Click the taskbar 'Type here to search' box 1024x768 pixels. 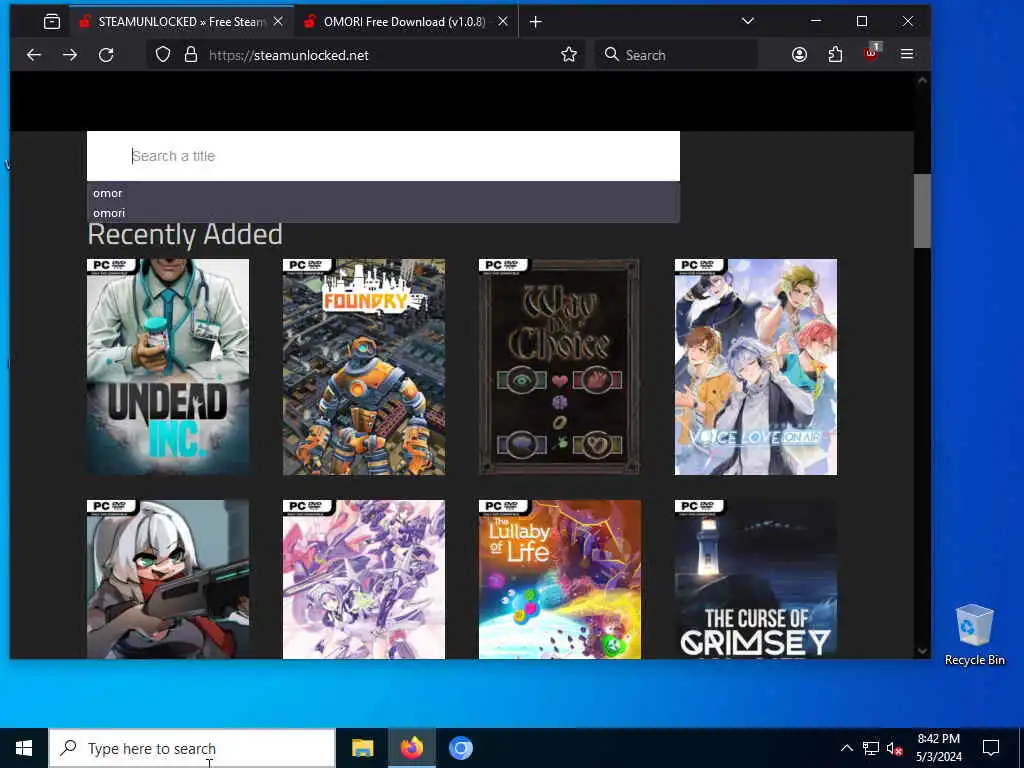click(x=192, y=748)
